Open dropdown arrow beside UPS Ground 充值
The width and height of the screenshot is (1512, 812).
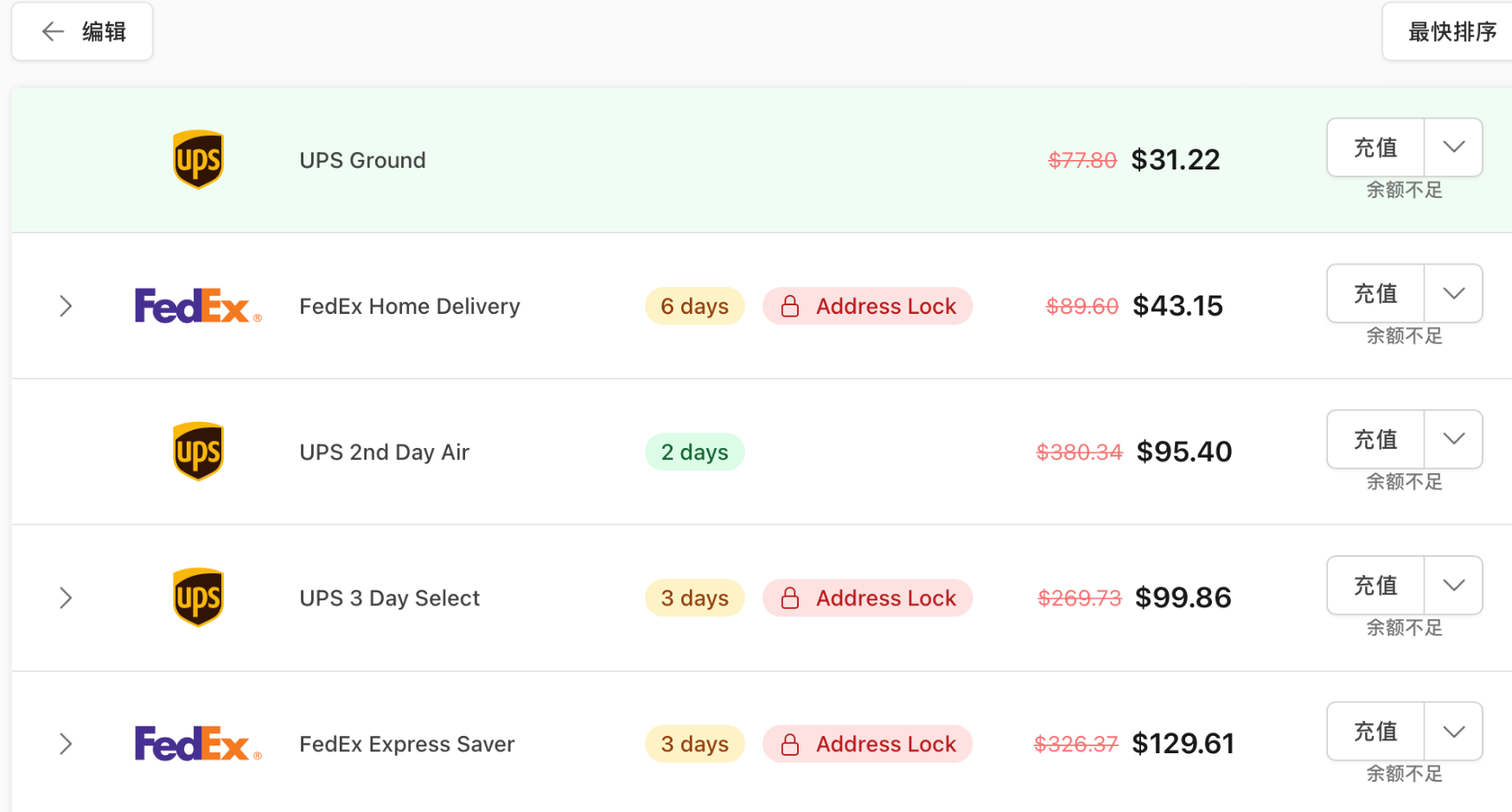[x=1453, y=147]
